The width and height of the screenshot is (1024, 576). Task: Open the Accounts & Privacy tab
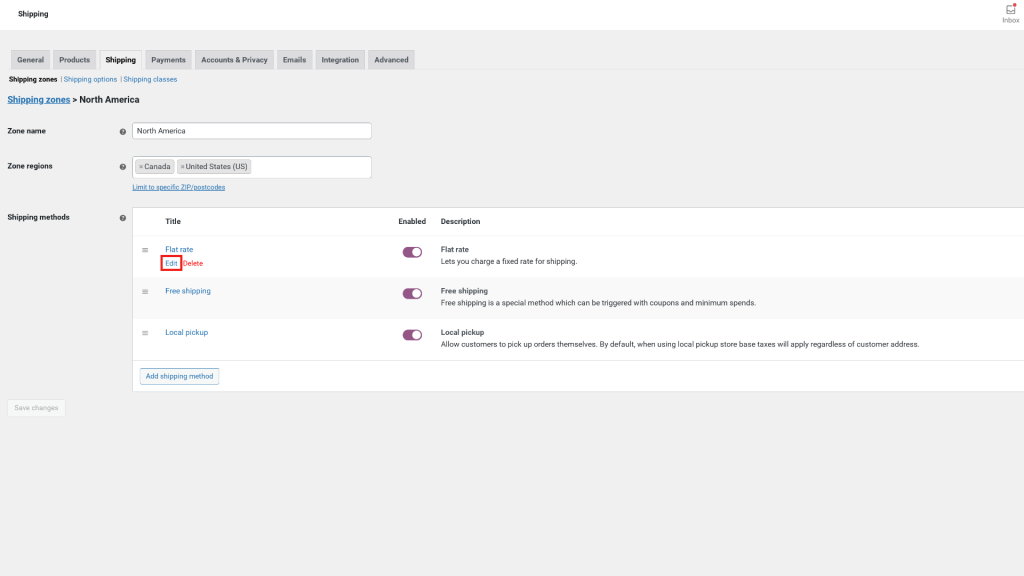(x=234, y=60)
